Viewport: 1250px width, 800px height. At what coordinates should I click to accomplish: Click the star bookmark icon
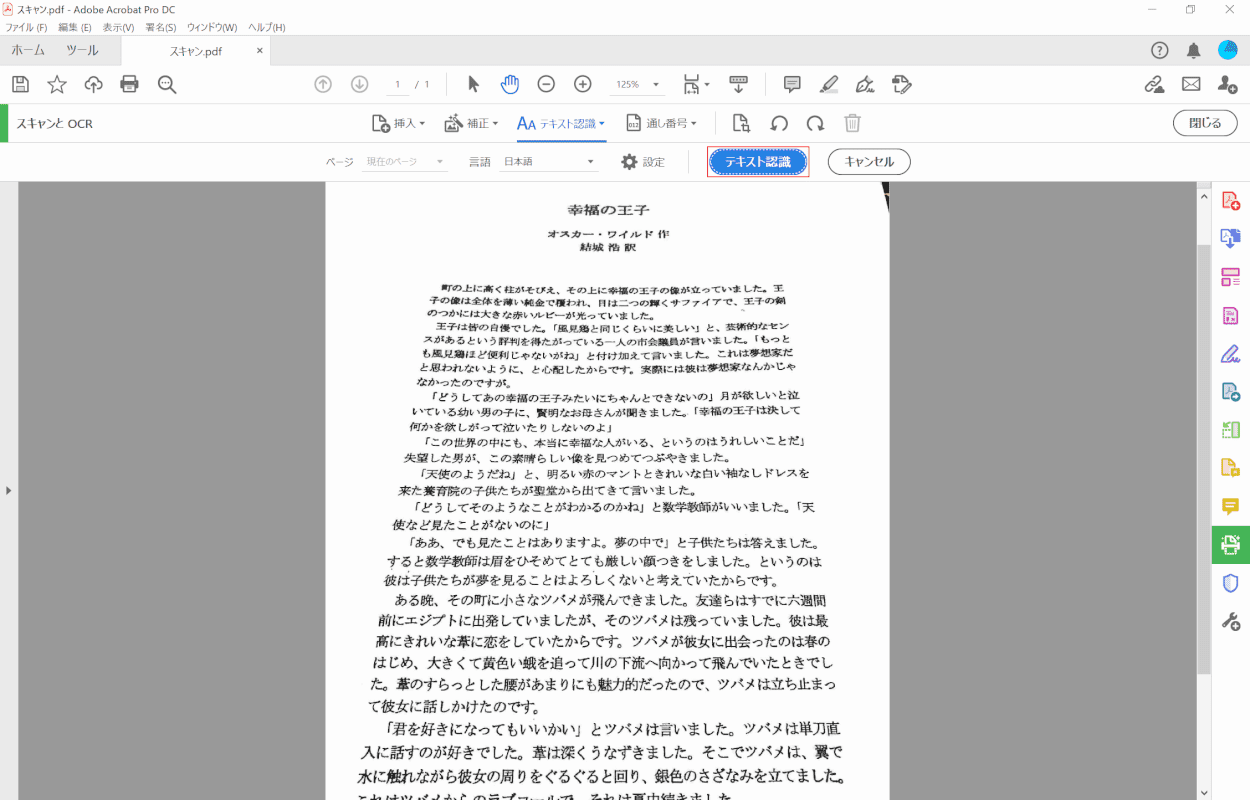coord(57,84)
